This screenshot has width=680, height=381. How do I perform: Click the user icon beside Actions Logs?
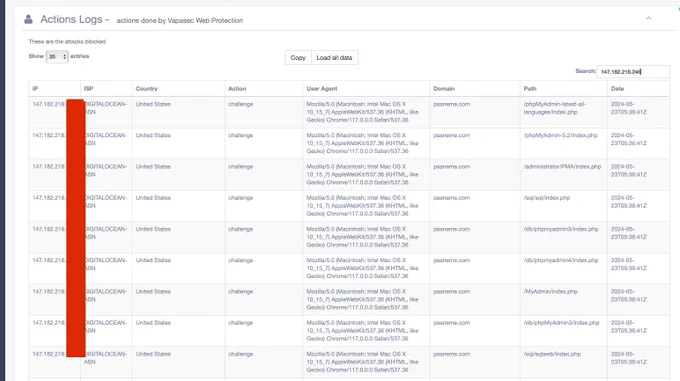(29, 19)
